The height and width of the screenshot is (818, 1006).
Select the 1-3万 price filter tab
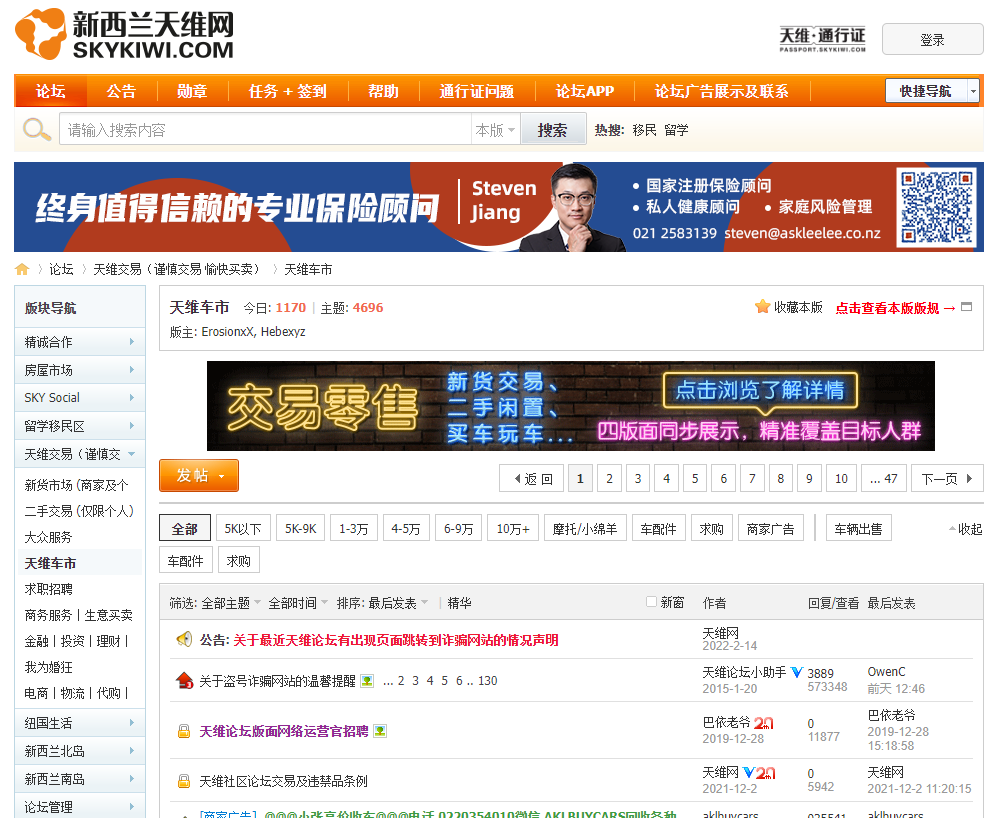click(x=353, y=529)
